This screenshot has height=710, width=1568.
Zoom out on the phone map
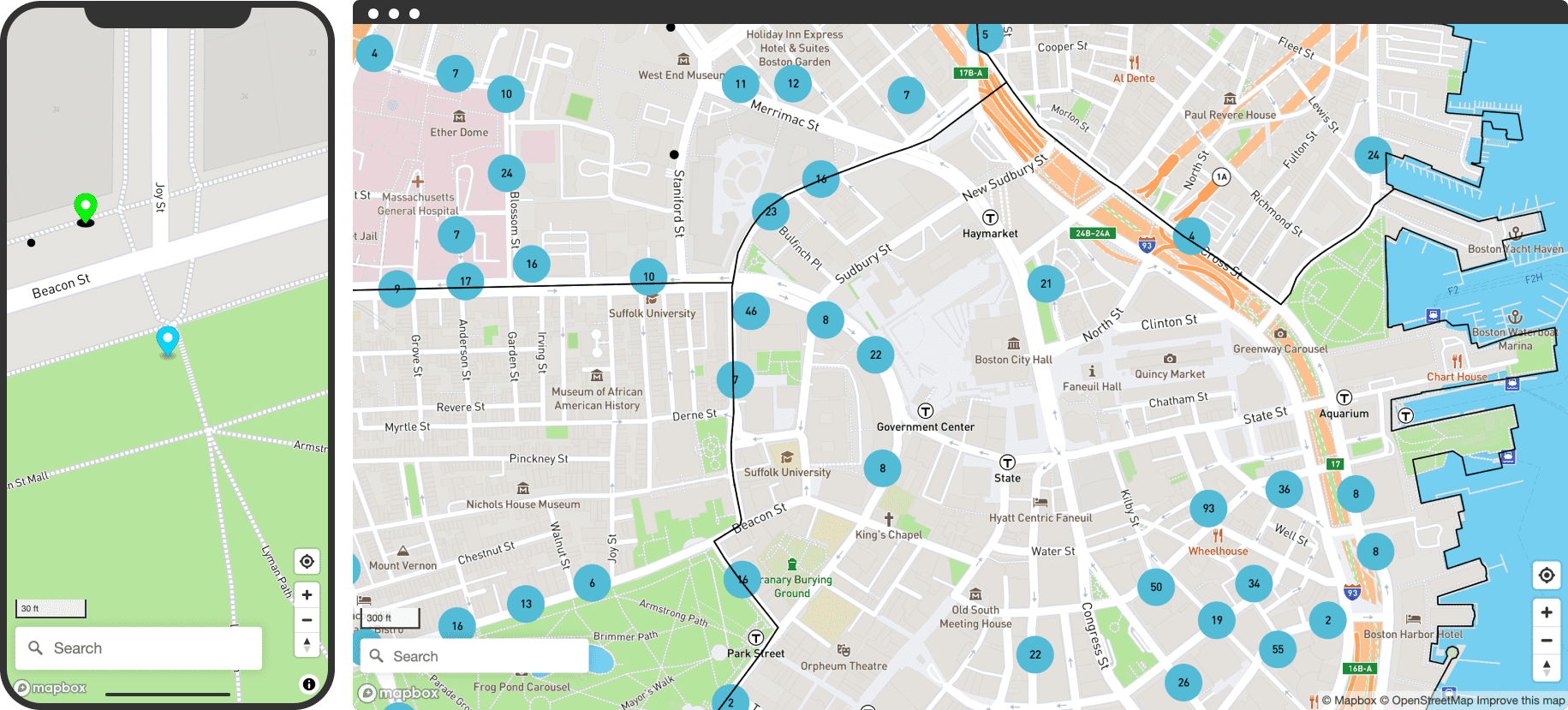click(307, 619)
